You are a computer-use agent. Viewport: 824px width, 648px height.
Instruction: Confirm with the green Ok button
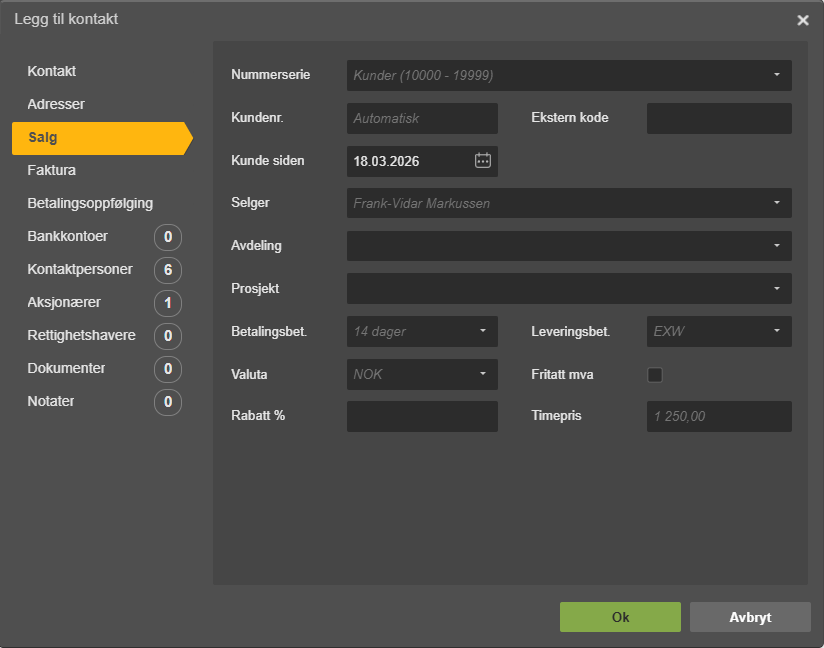tap(620, 617)
